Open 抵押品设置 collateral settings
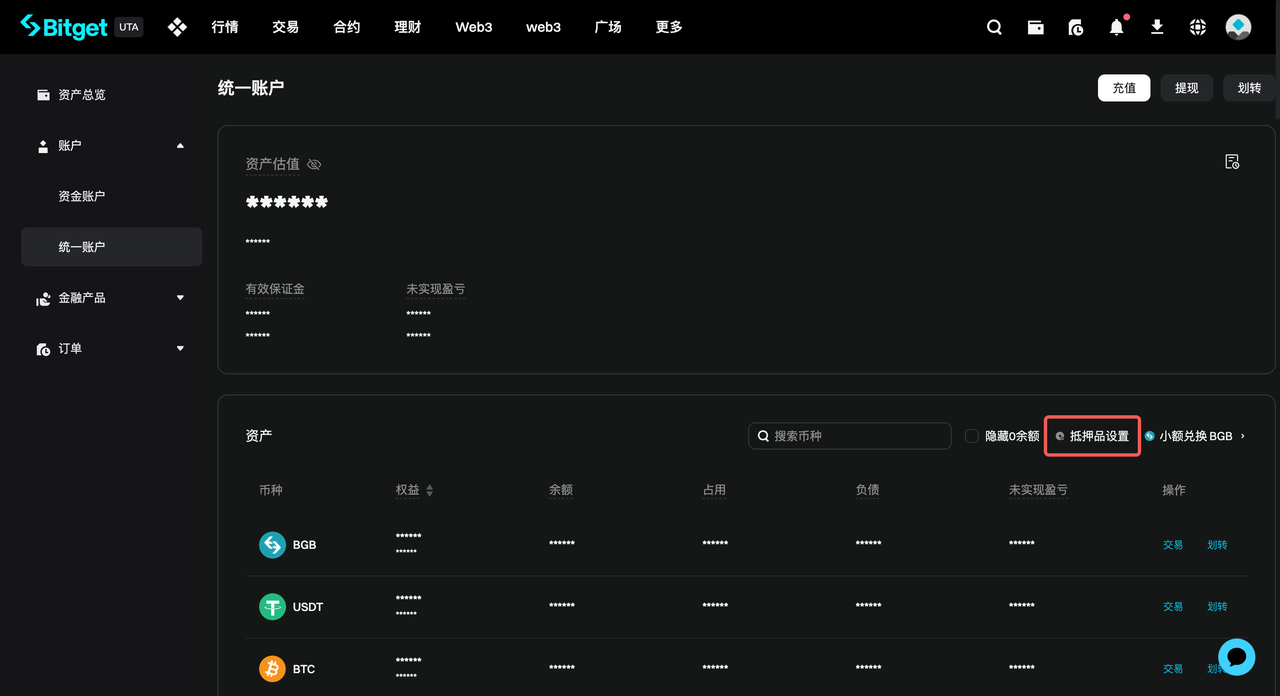 tap(1093, 436)
